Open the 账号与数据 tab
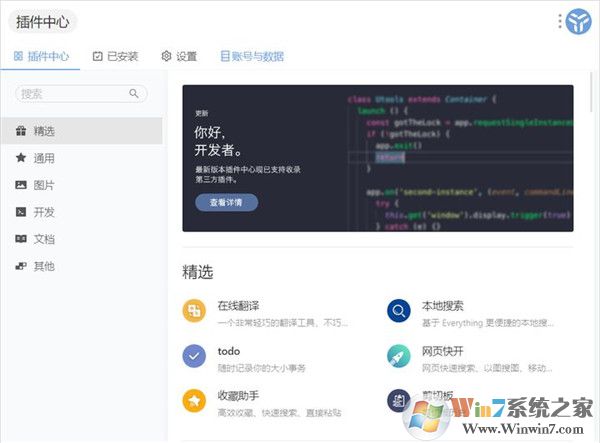This screenshot has height=443, width=600. pyautogui.click(x=253, y=57)
